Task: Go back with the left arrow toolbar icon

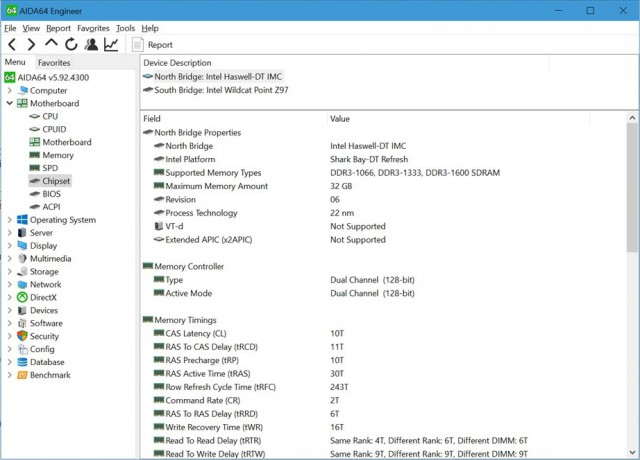Action: [x=12, y=44]
